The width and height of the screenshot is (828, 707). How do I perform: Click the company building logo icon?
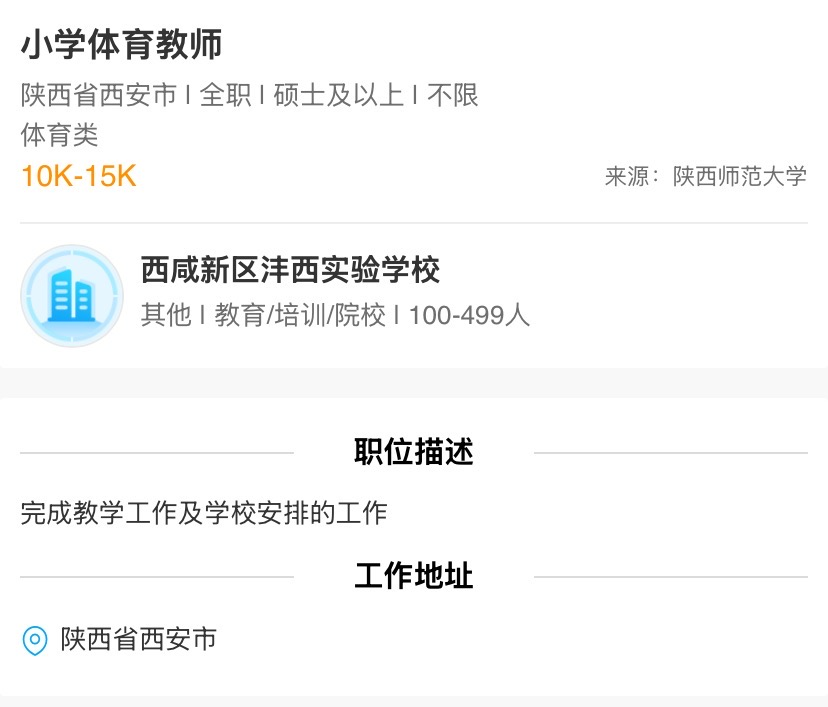(x=72, y=296)
